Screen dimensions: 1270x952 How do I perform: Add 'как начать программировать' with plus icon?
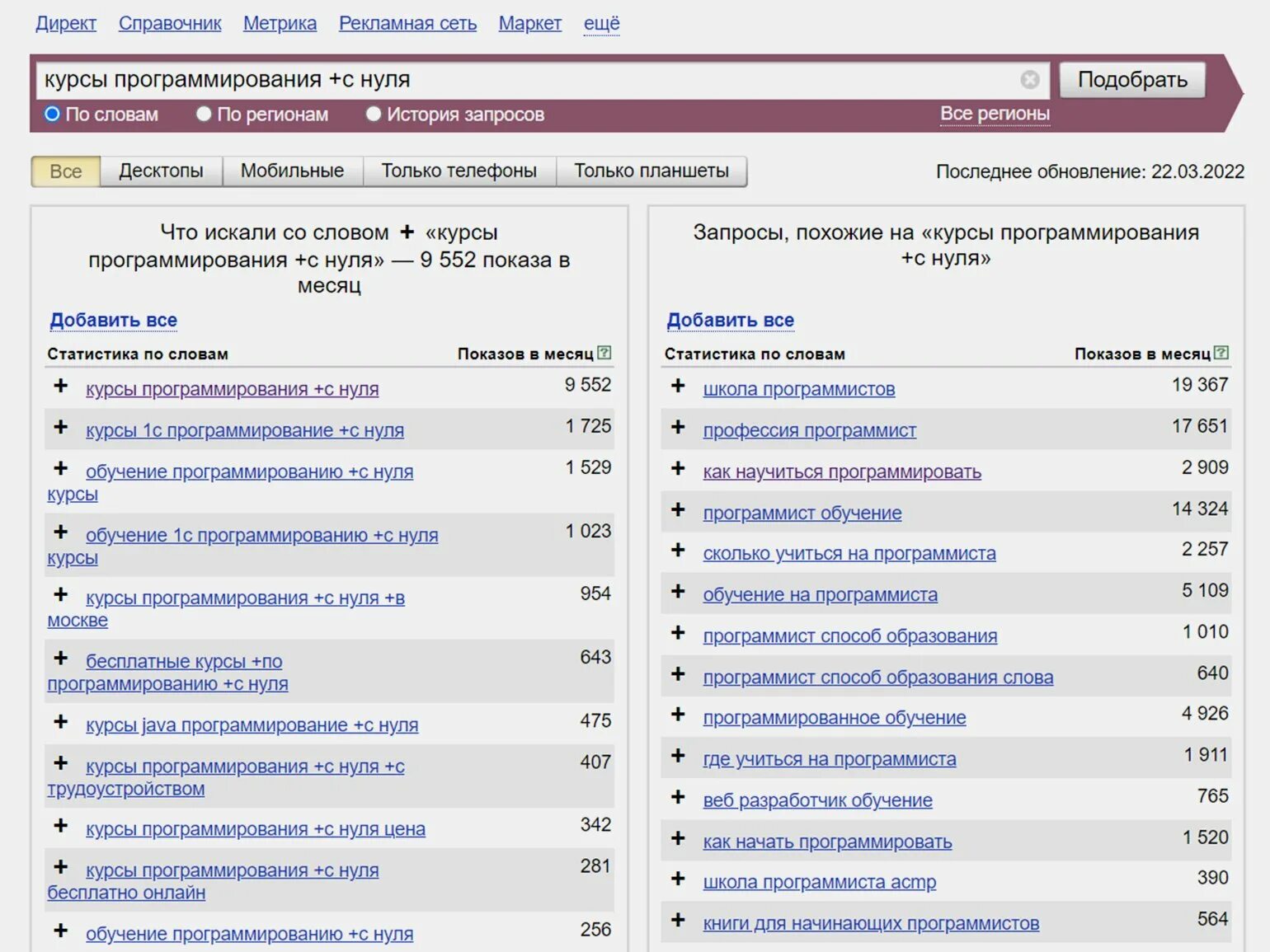click(x=678, y=837)
